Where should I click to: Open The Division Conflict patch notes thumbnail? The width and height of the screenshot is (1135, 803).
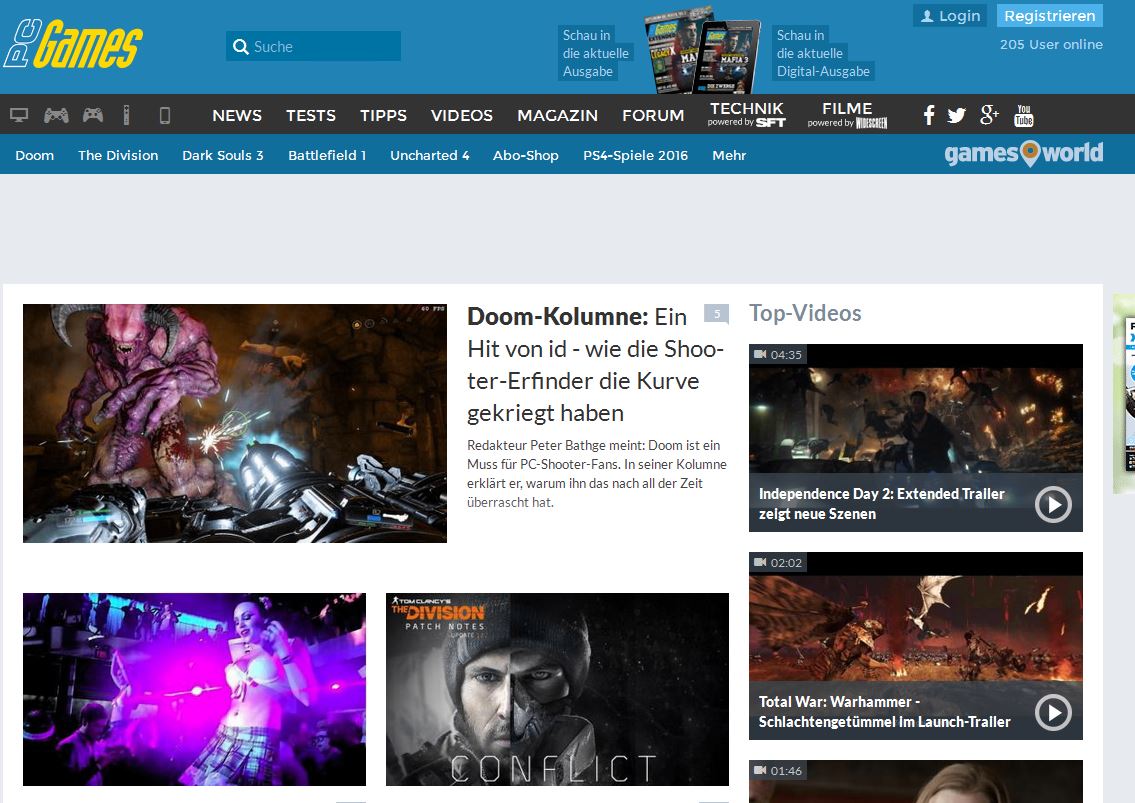coord(557,689)
